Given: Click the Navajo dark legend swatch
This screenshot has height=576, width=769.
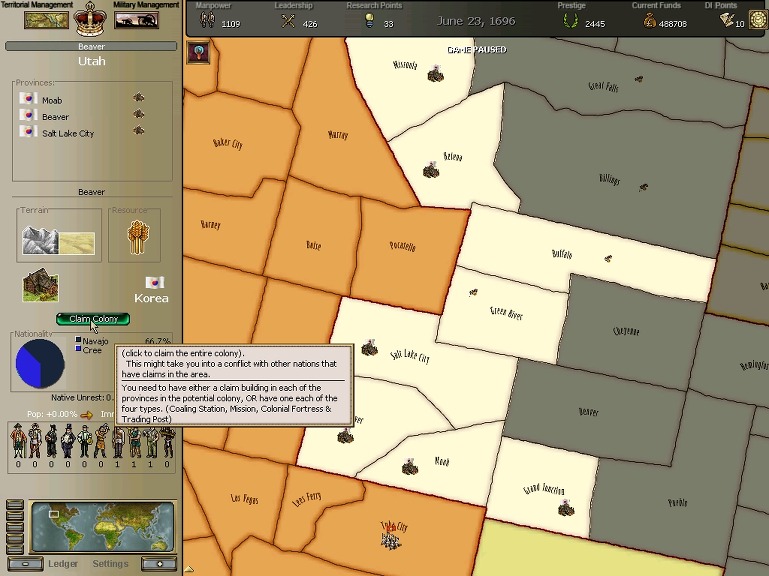Looking at the screenshot, I should tap(78, 340).
